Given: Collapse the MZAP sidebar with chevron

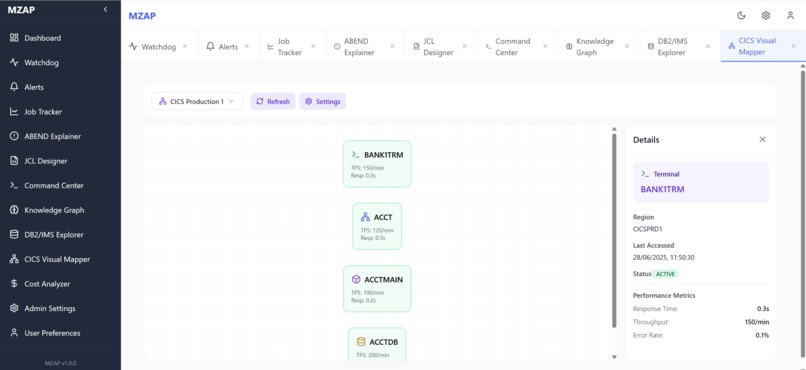Looking at the screenshot, I should (105, 9).
